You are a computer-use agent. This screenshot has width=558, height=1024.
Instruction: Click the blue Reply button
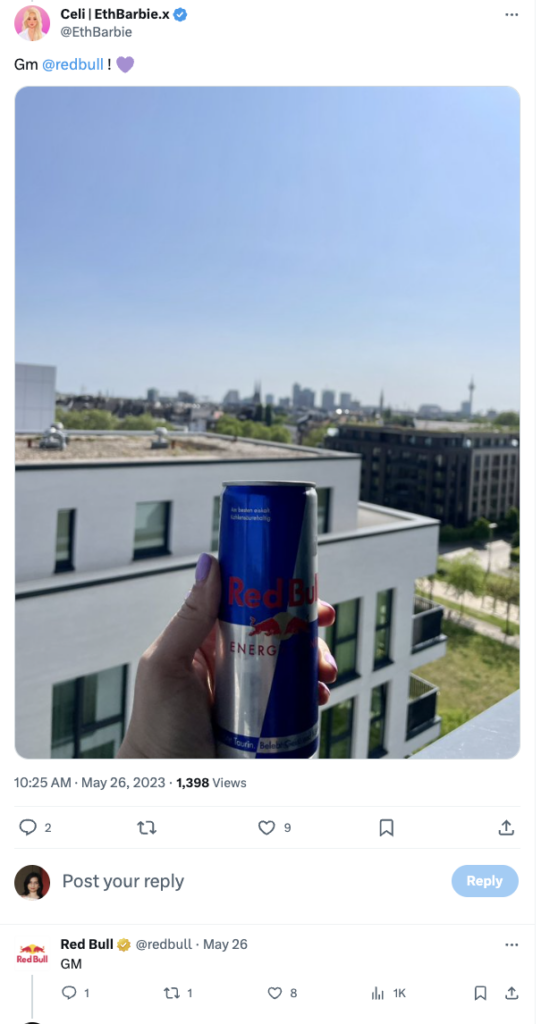point(485,881)
